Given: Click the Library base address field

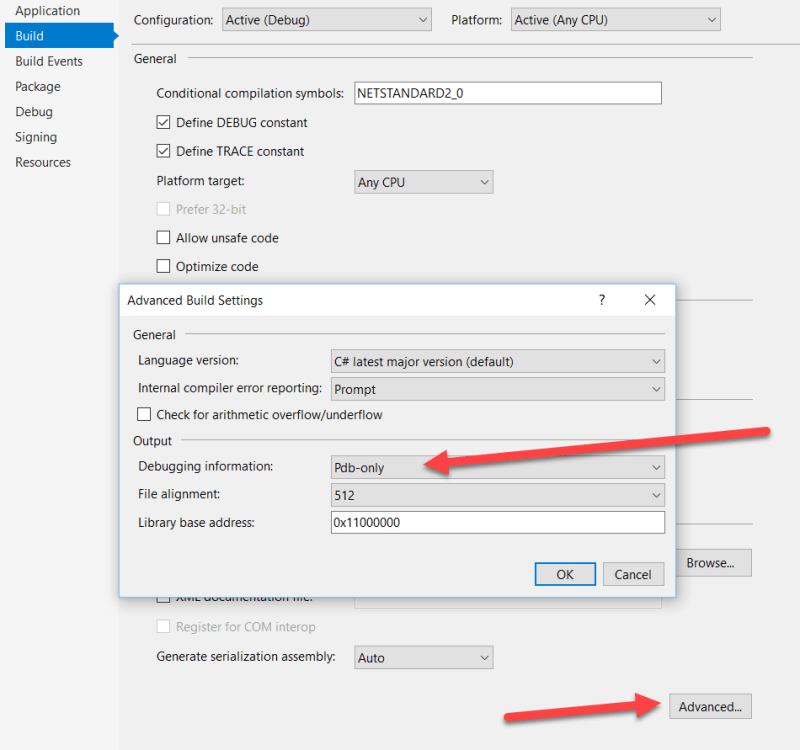Looking at the screenshot, I should coord(497,523).
